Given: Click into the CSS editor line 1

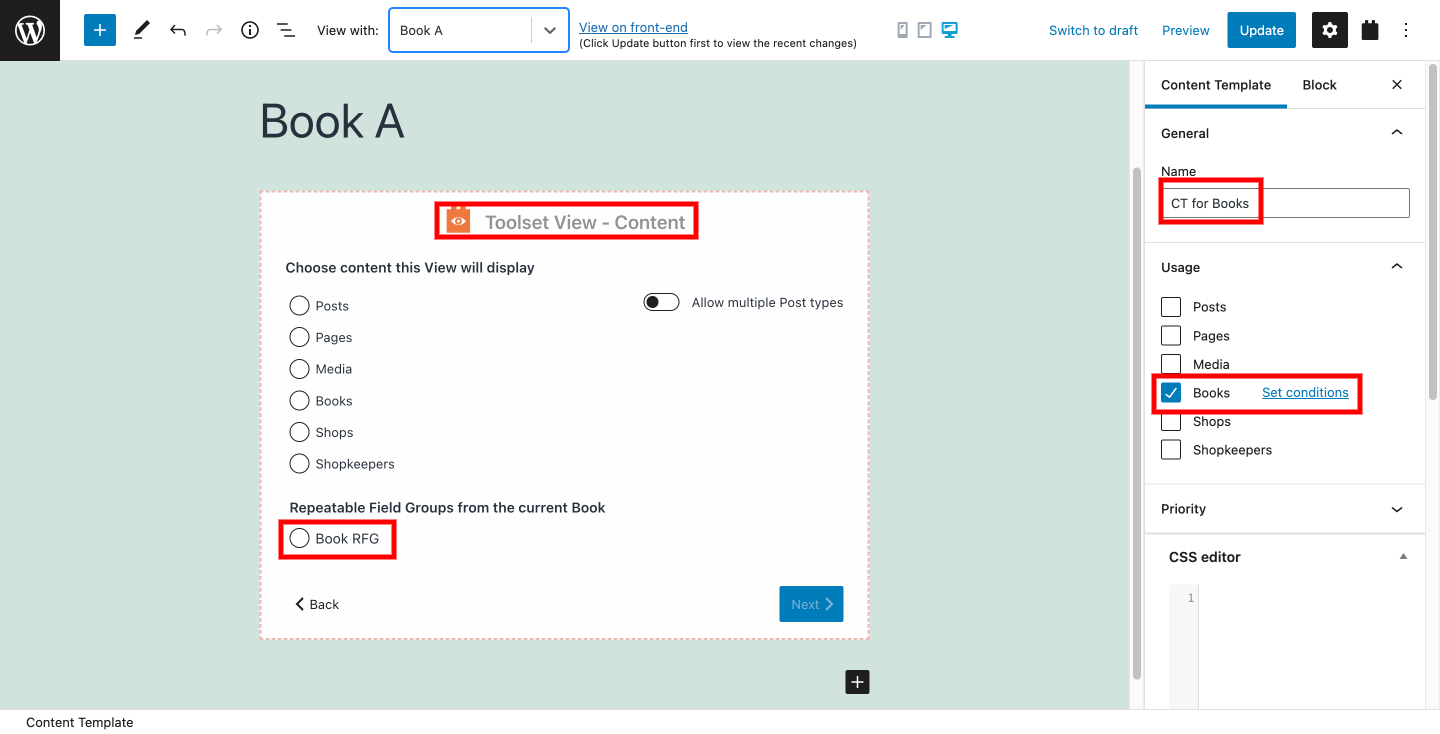Looking at the screenshot, I should click(1305, 598).
